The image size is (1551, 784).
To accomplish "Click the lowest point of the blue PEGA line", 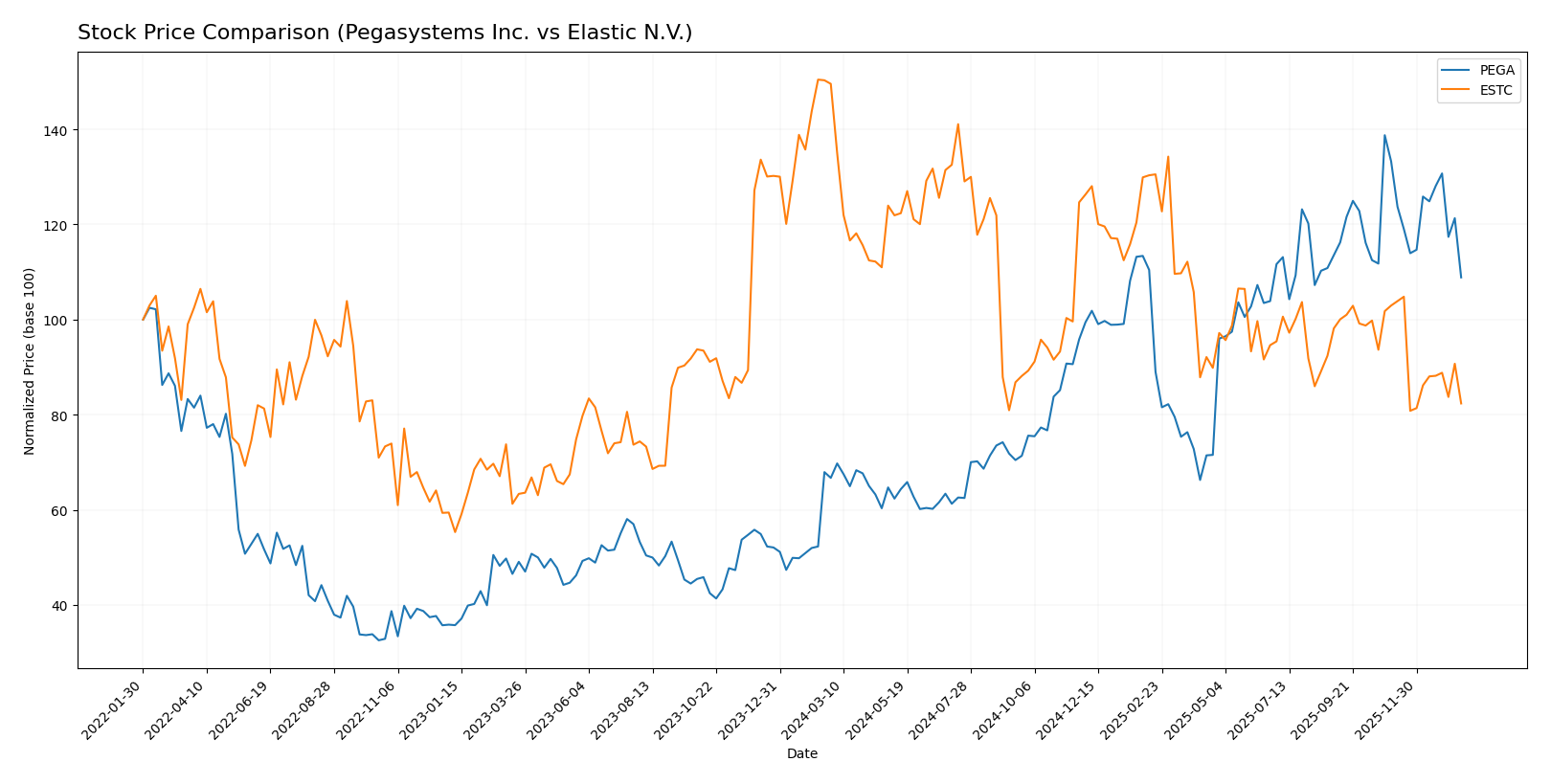I will 378,639.
